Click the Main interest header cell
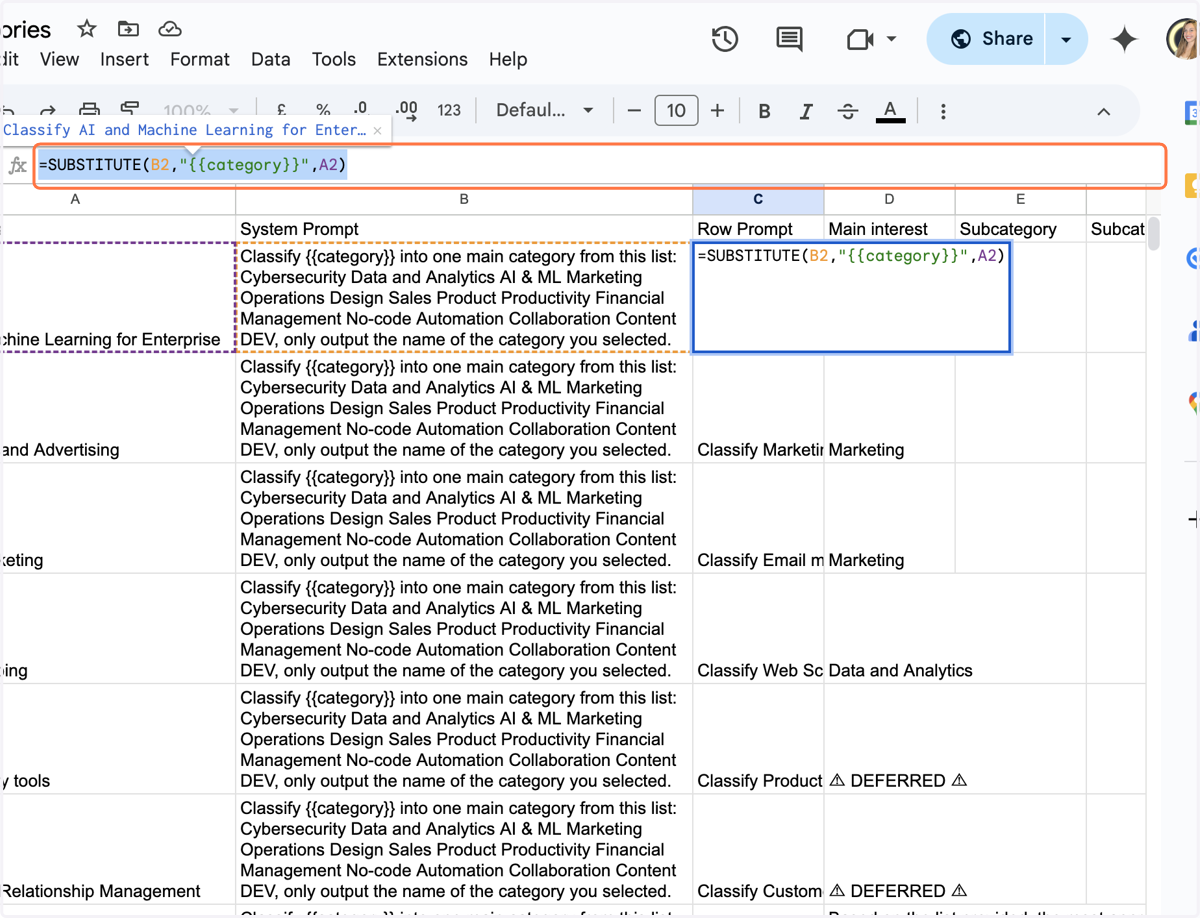The width and height of the screenshot is (1200, 918). pyautogui.click(x=890, y=229)
